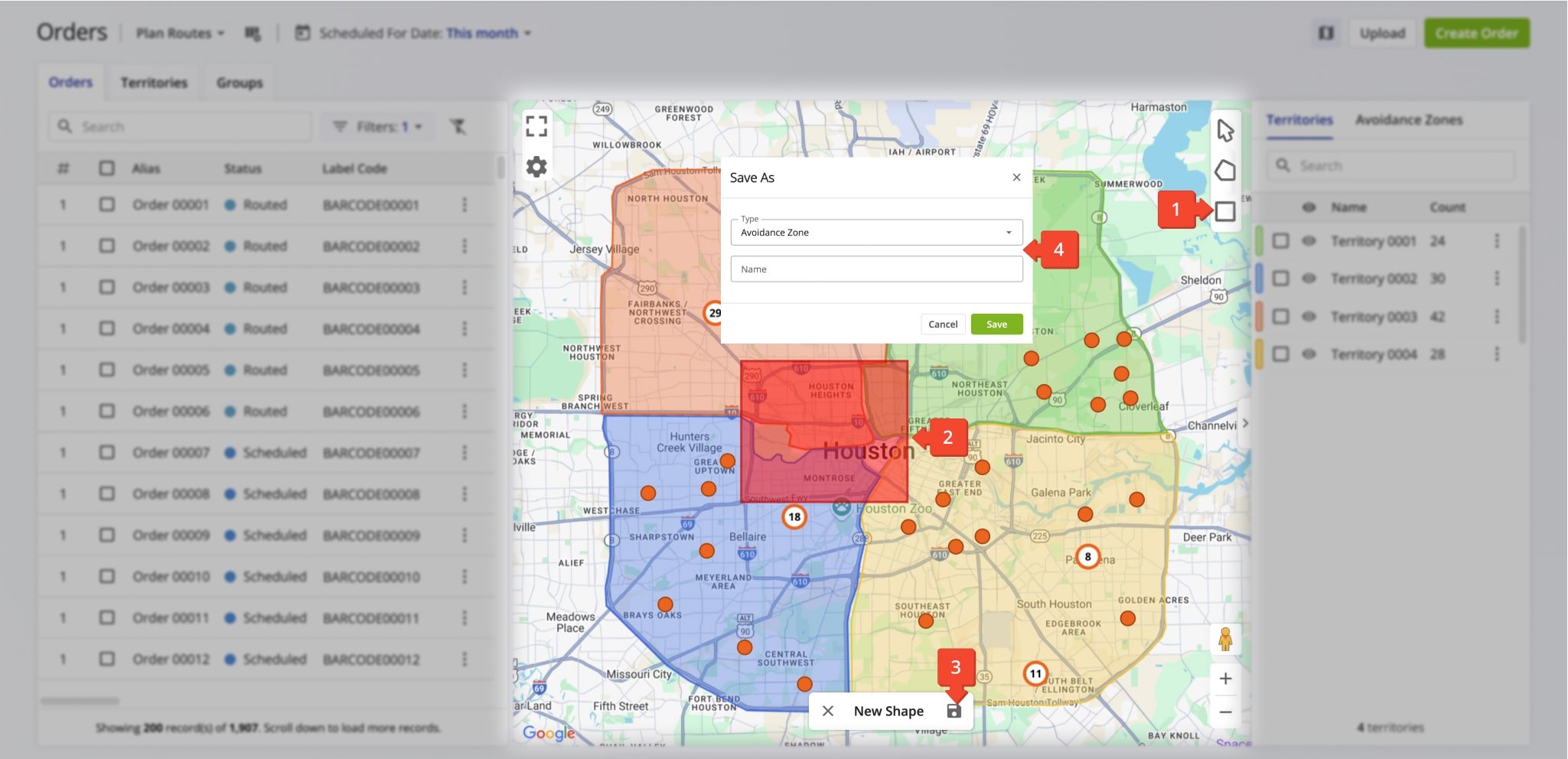
Task: Click Territory 0004 yellow color bar
Action: click(x=1259, y=354)
